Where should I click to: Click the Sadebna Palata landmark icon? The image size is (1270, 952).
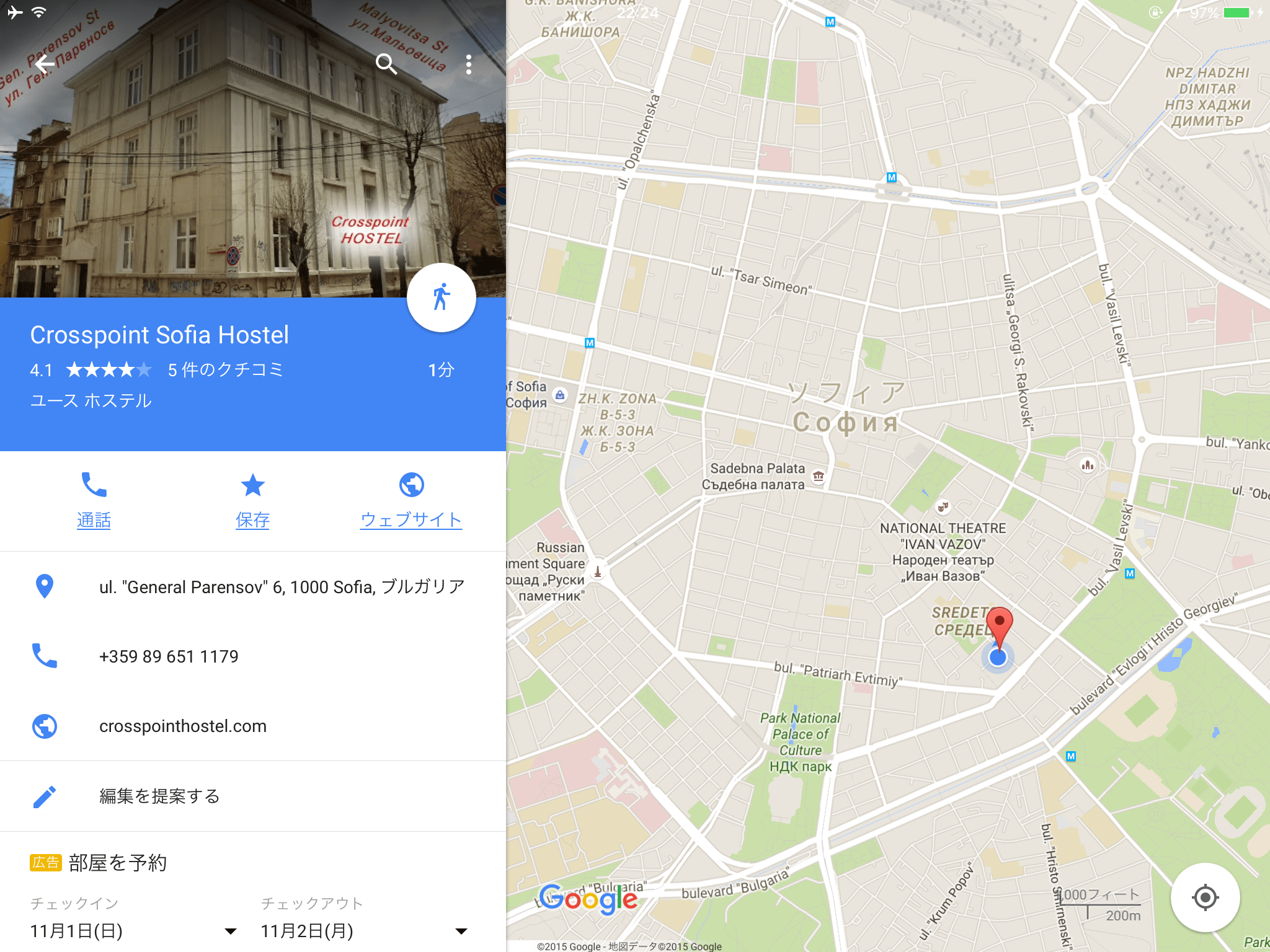[819, 476]
